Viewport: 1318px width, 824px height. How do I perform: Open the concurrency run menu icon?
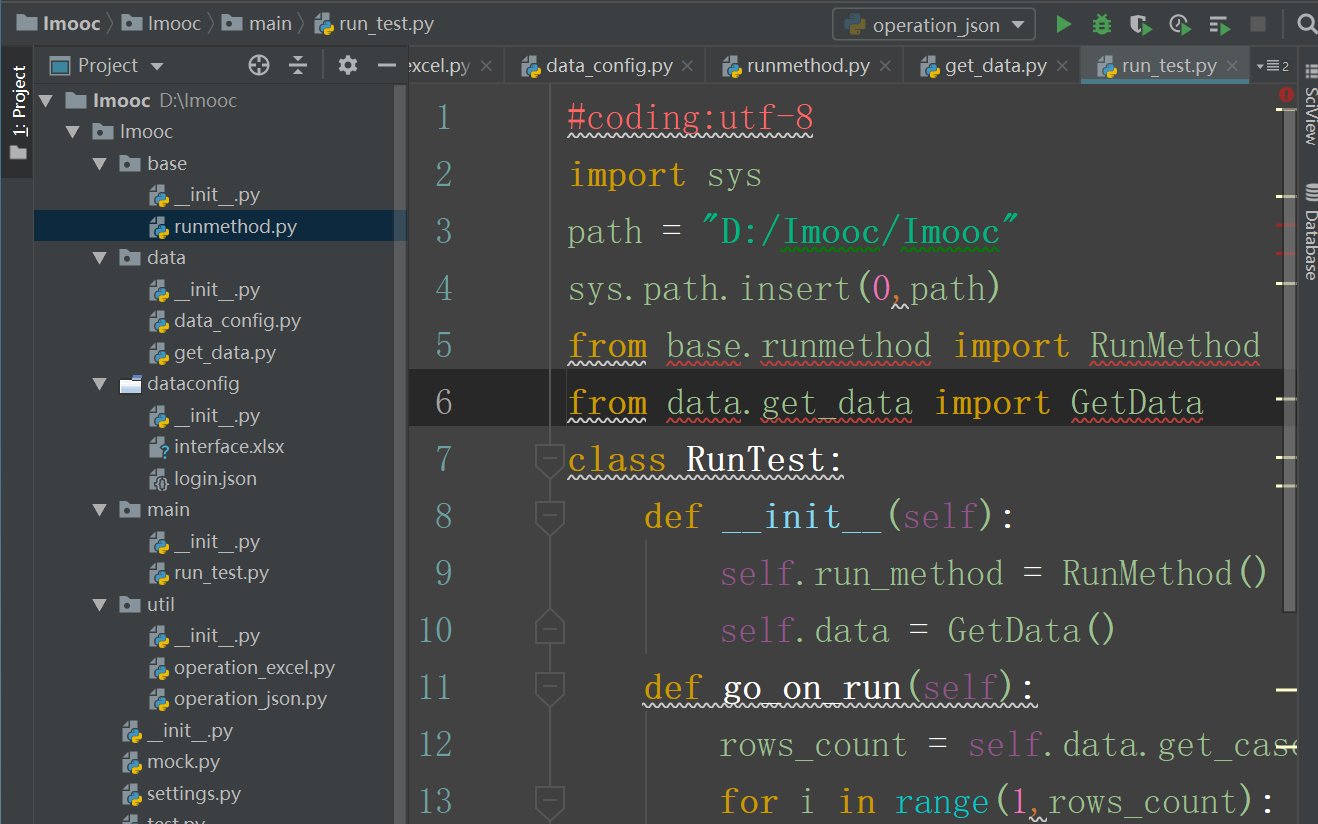point(1219,24)
